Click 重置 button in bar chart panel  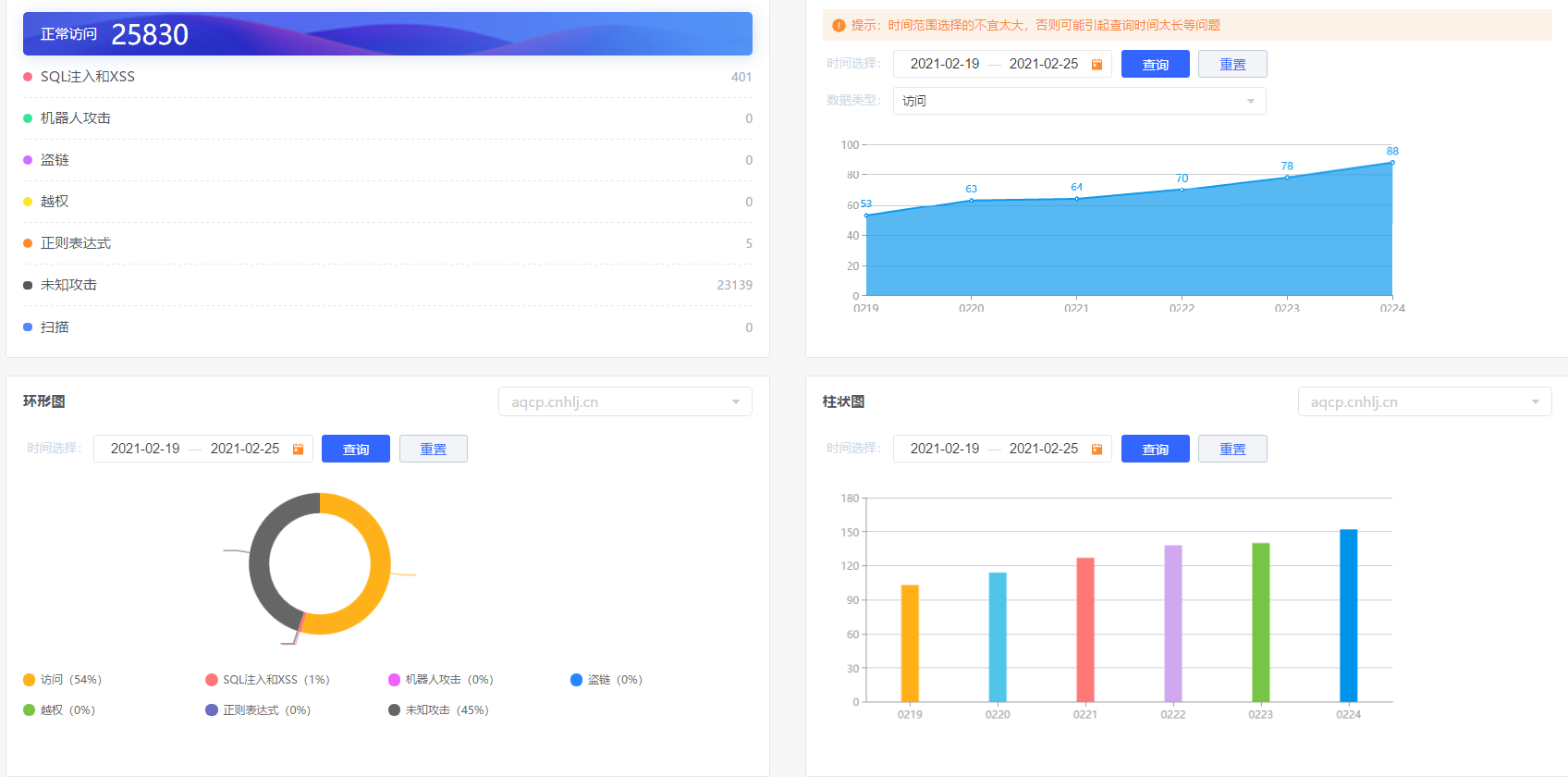tap(1231, 449)
